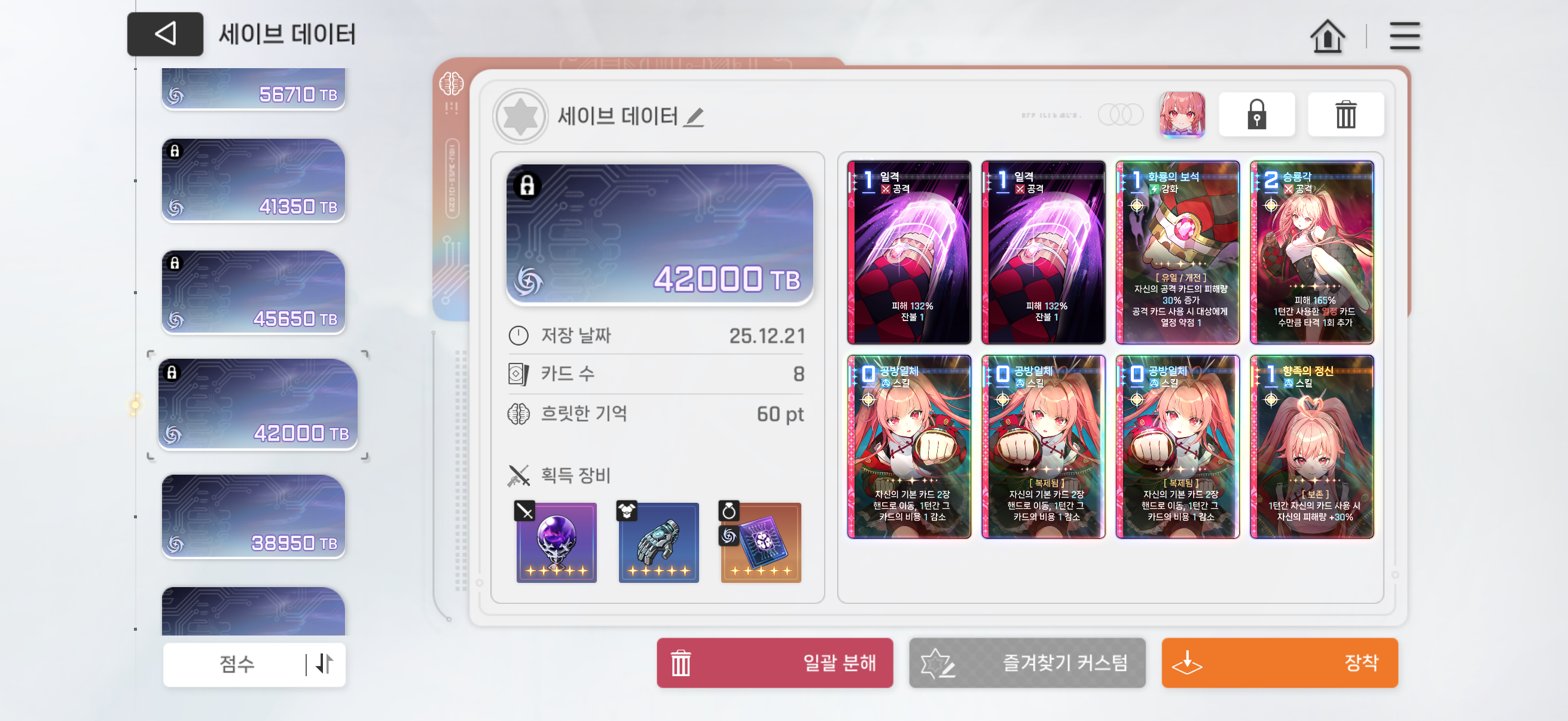1568x721 pixels.
Task: Click the orange 장착 button
Action: (1280, 662)
